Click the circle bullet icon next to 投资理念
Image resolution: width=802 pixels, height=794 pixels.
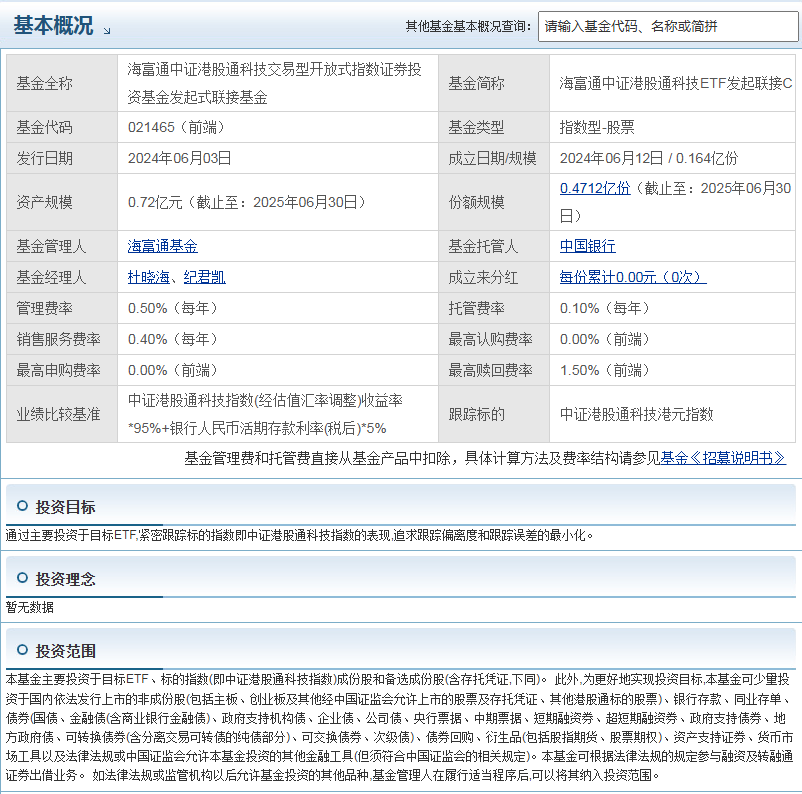(22, 578)
